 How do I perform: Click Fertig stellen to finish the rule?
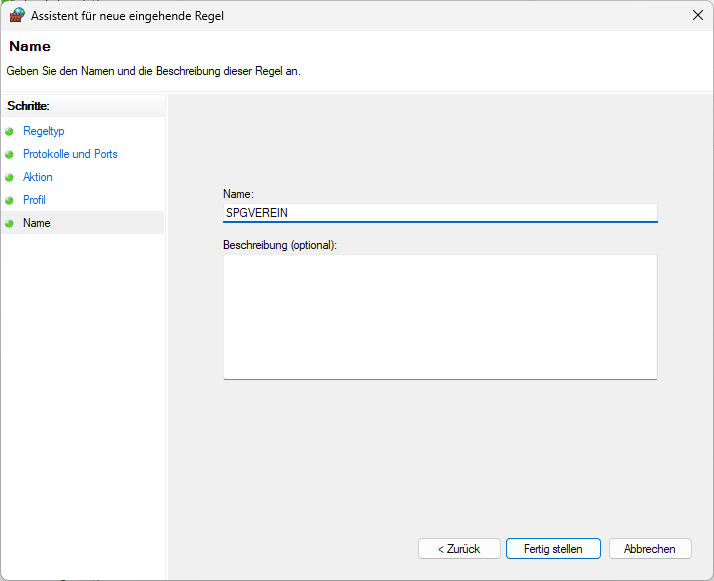coord(553,549)
